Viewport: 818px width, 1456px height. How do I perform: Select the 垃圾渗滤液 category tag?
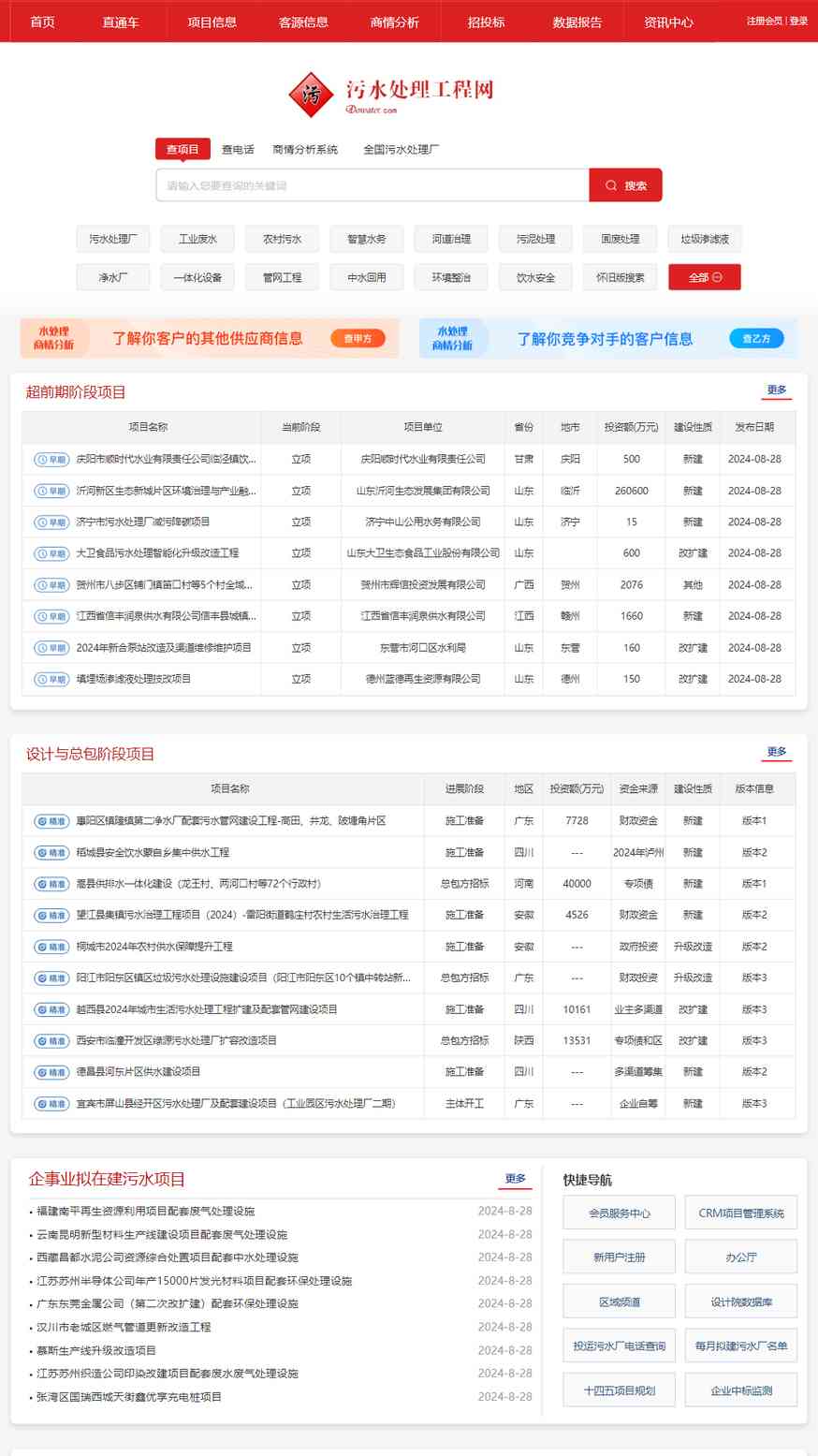click(705, 239)
